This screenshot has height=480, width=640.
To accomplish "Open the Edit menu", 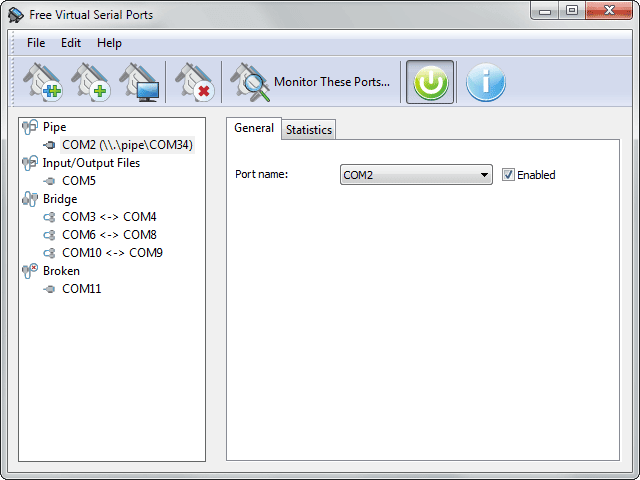I will [71, 43].
